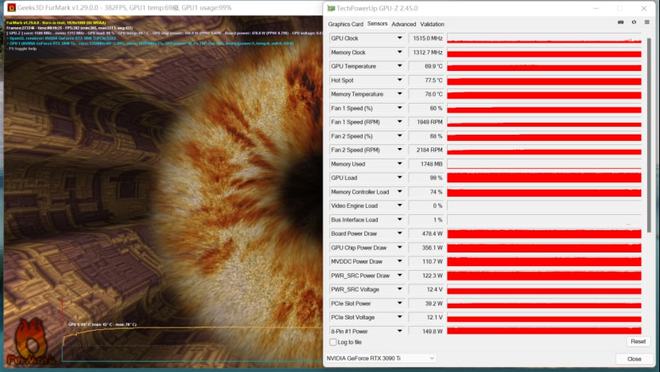Open the Memory Temperature sensor dropdown
Viewport: 660px width, 372px height.
coord(399,94)
